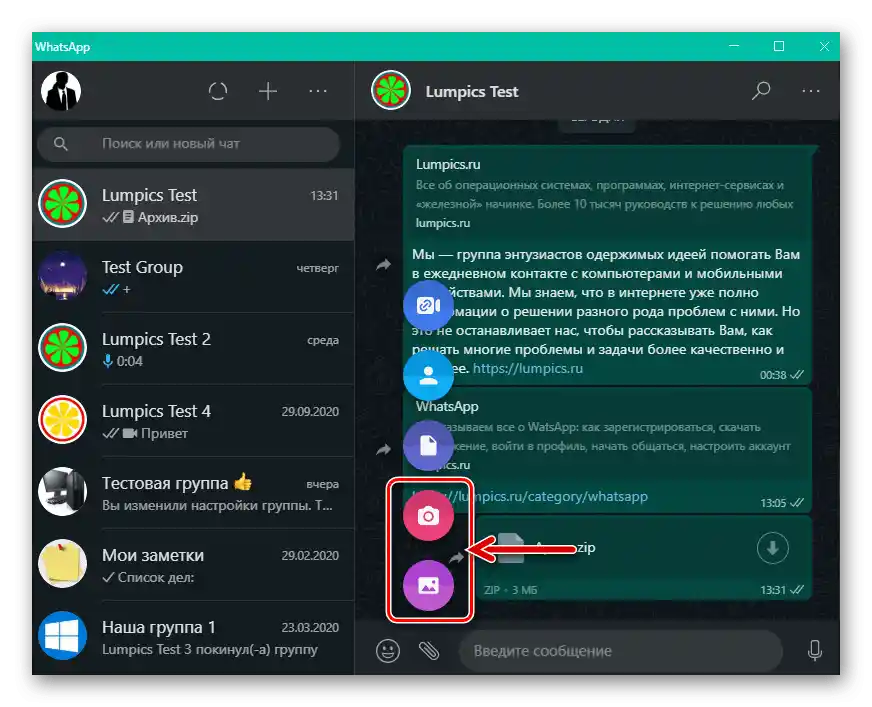Open the Lumpics Test chat in the list
This screenshot has height=707, width=872.
pyautogui.click(x=193, y=205)
